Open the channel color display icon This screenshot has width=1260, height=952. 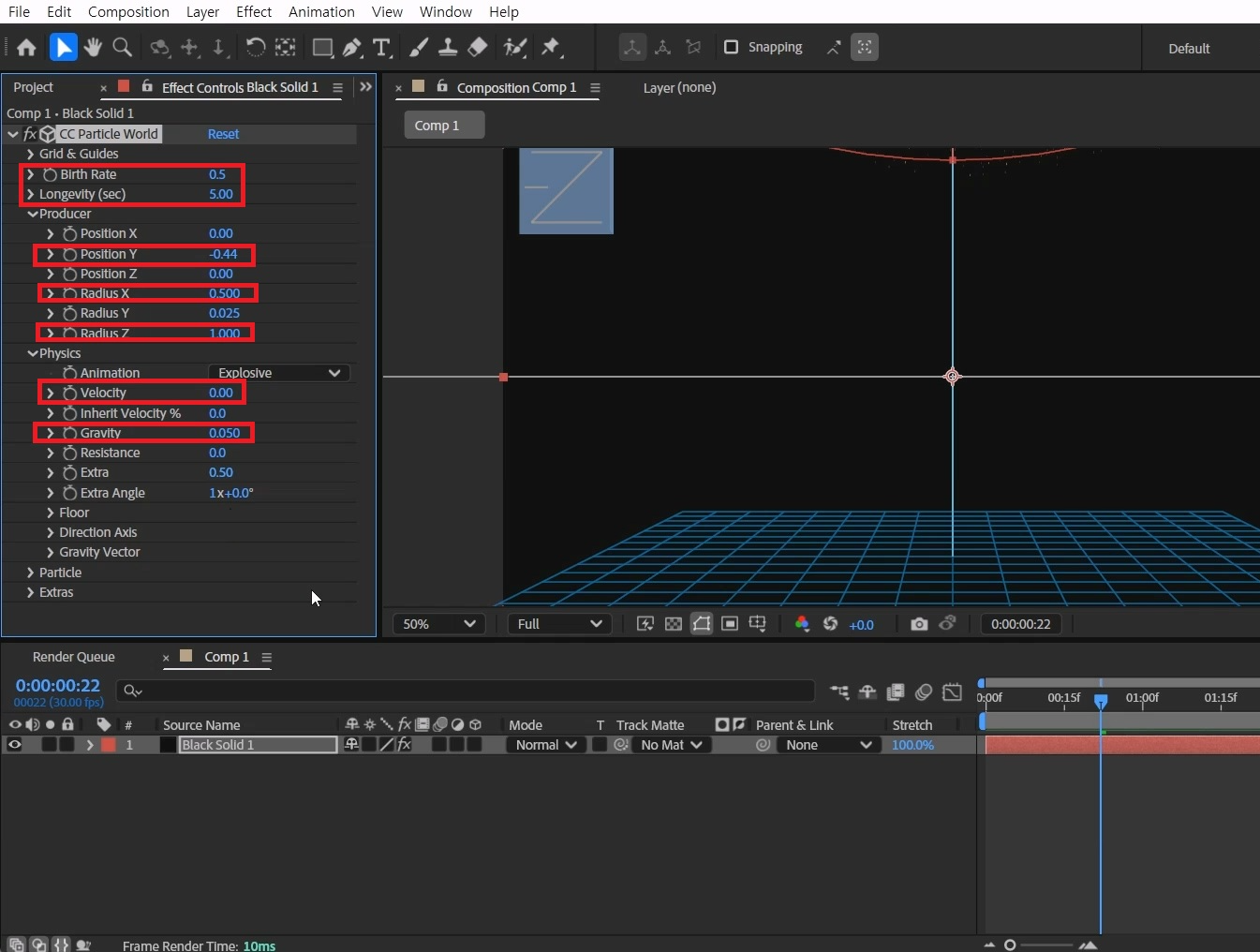tap(802, 624)
